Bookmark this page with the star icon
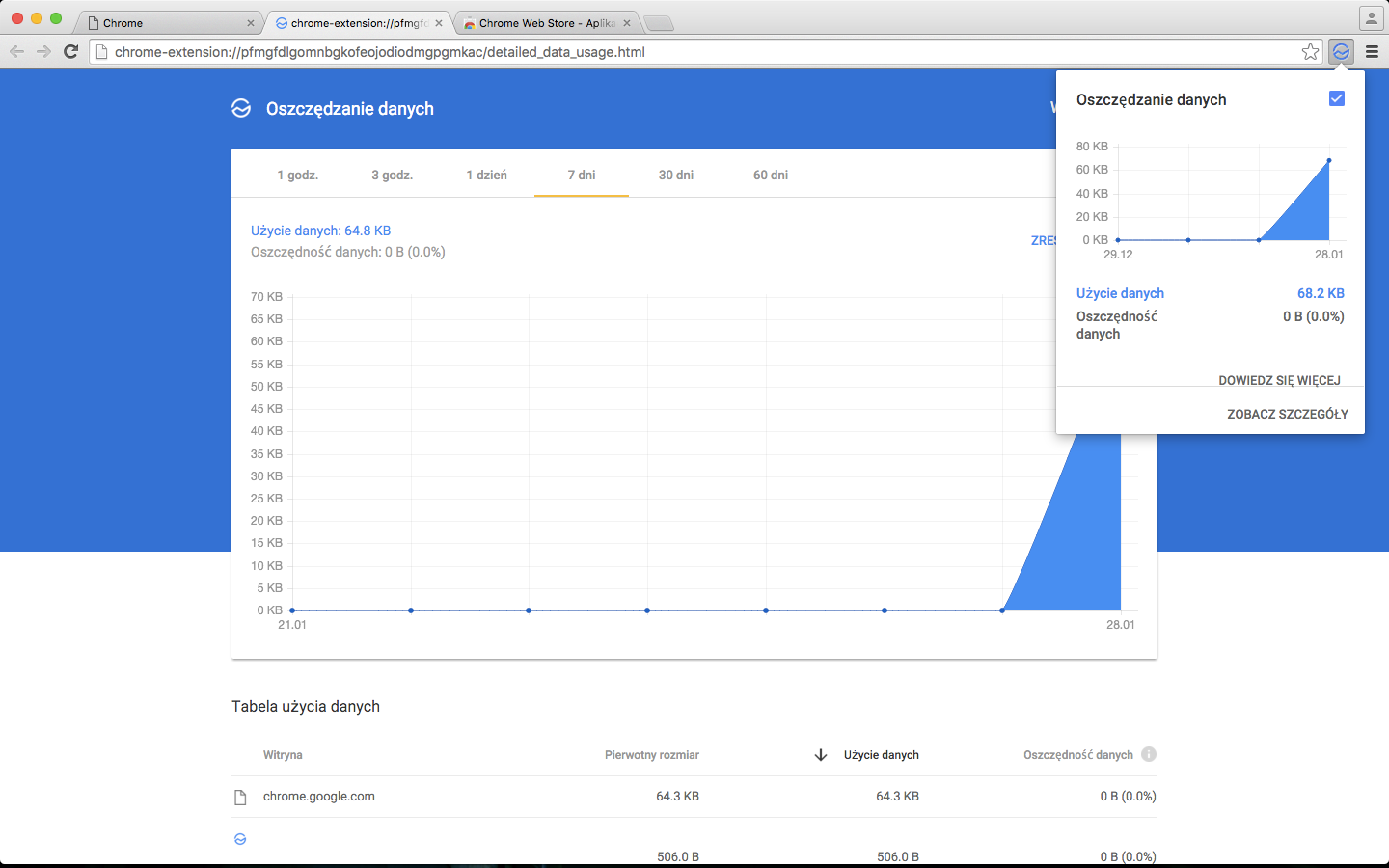Screen dimensions: 1389x868 tap(1310, 52)
